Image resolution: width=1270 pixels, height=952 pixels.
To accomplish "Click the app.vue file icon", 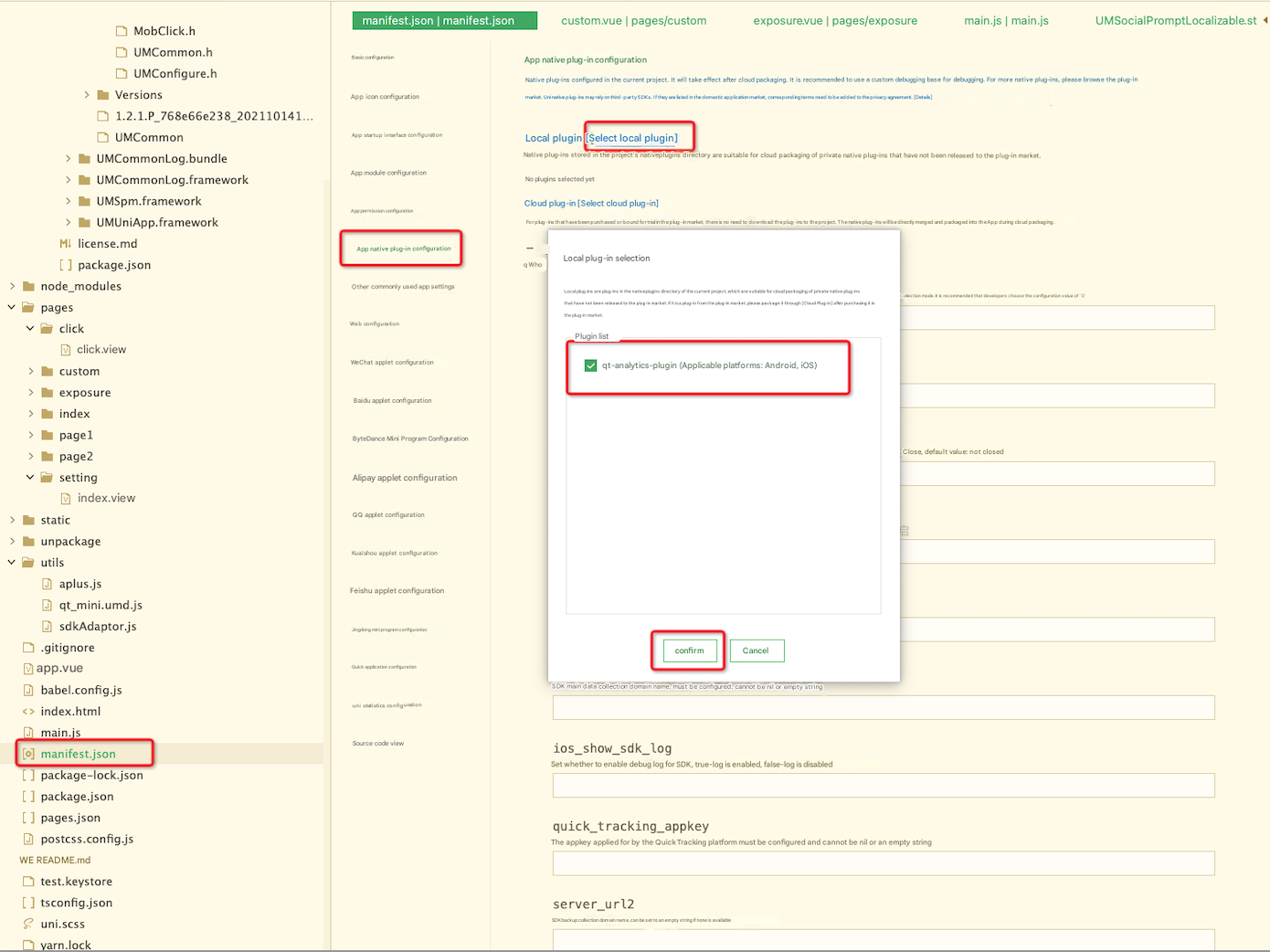I will (28, 669).
